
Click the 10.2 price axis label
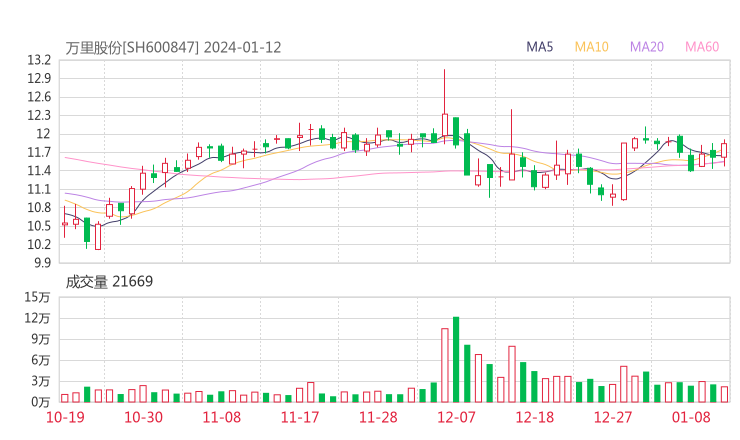pos(39,245)
